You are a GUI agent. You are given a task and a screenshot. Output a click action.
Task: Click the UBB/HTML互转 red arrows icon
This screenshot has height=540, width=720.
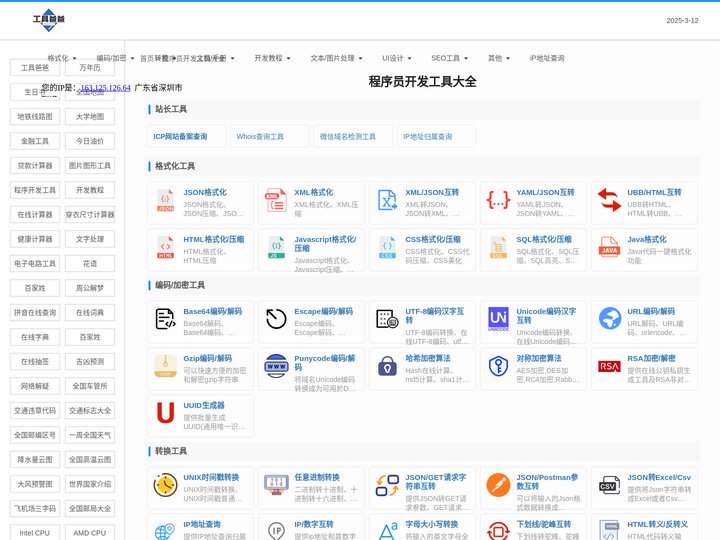609,200
